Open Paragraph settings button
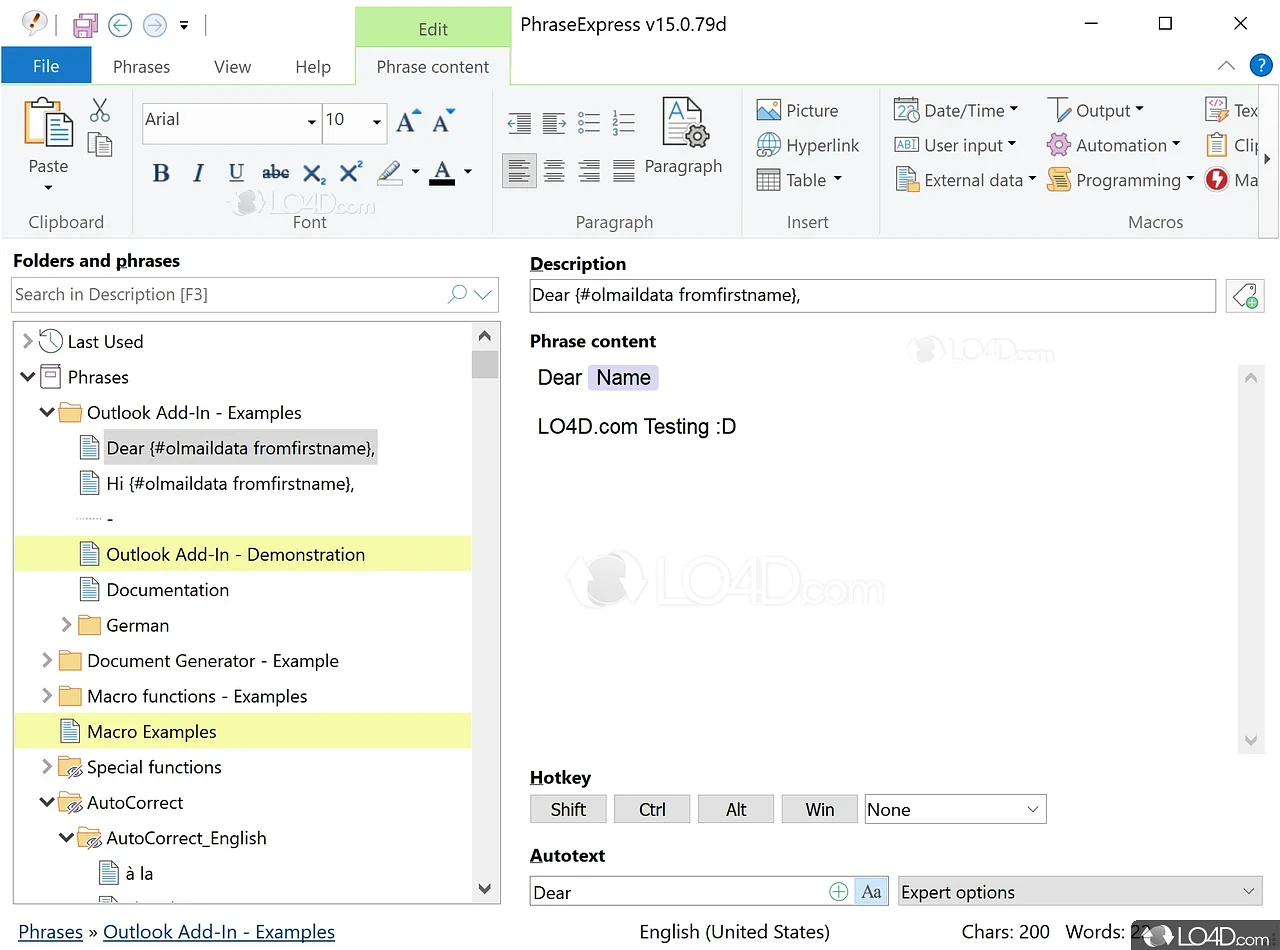 tap(683, 137)
